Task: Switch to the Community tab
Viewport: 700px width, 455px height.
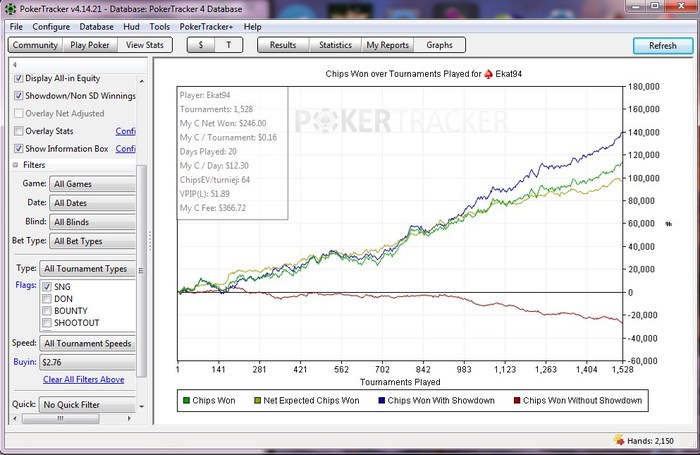Action: coord(35,45)
